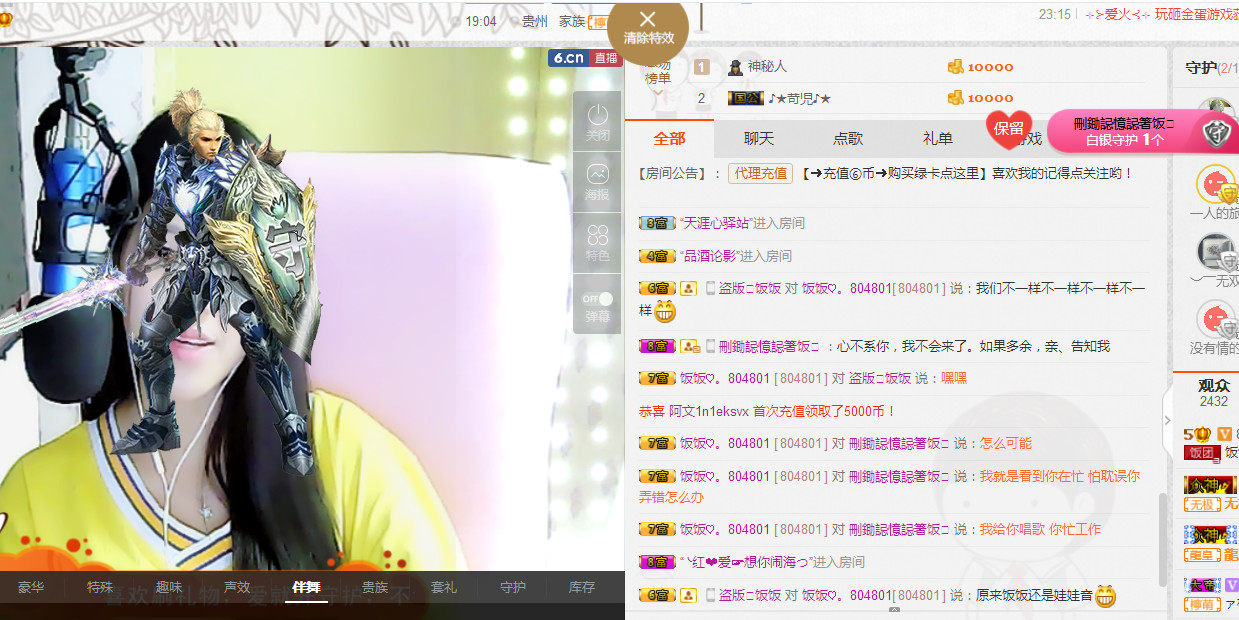Select the 守护 gift category tab
Image resolution: width=1239 pixels, height=620 pixels.
513,587
